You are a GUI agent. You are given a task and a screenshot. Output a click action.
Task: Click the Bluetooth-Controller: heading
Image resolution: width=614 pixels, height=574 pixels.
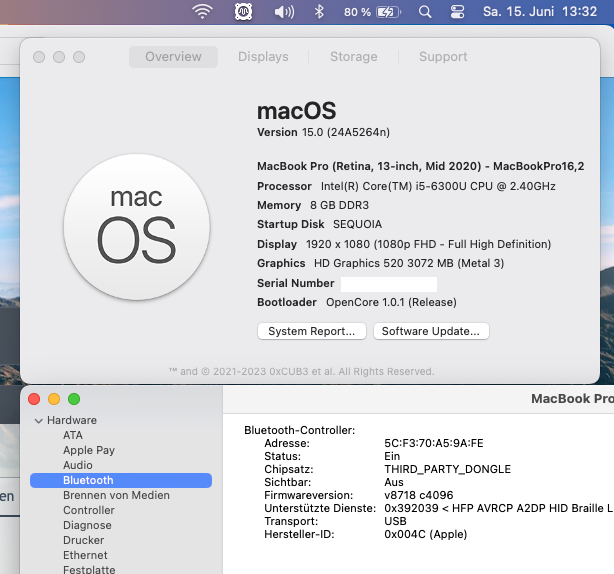point(300,430)
